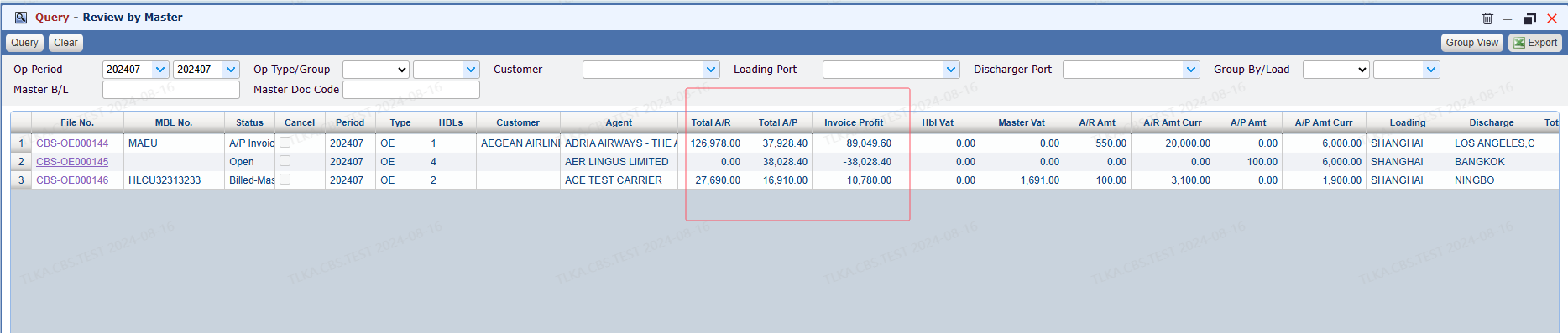Focus the Master Doc Code input field
This screenshot has width=1568, height=333.
(x=411, y=90)
